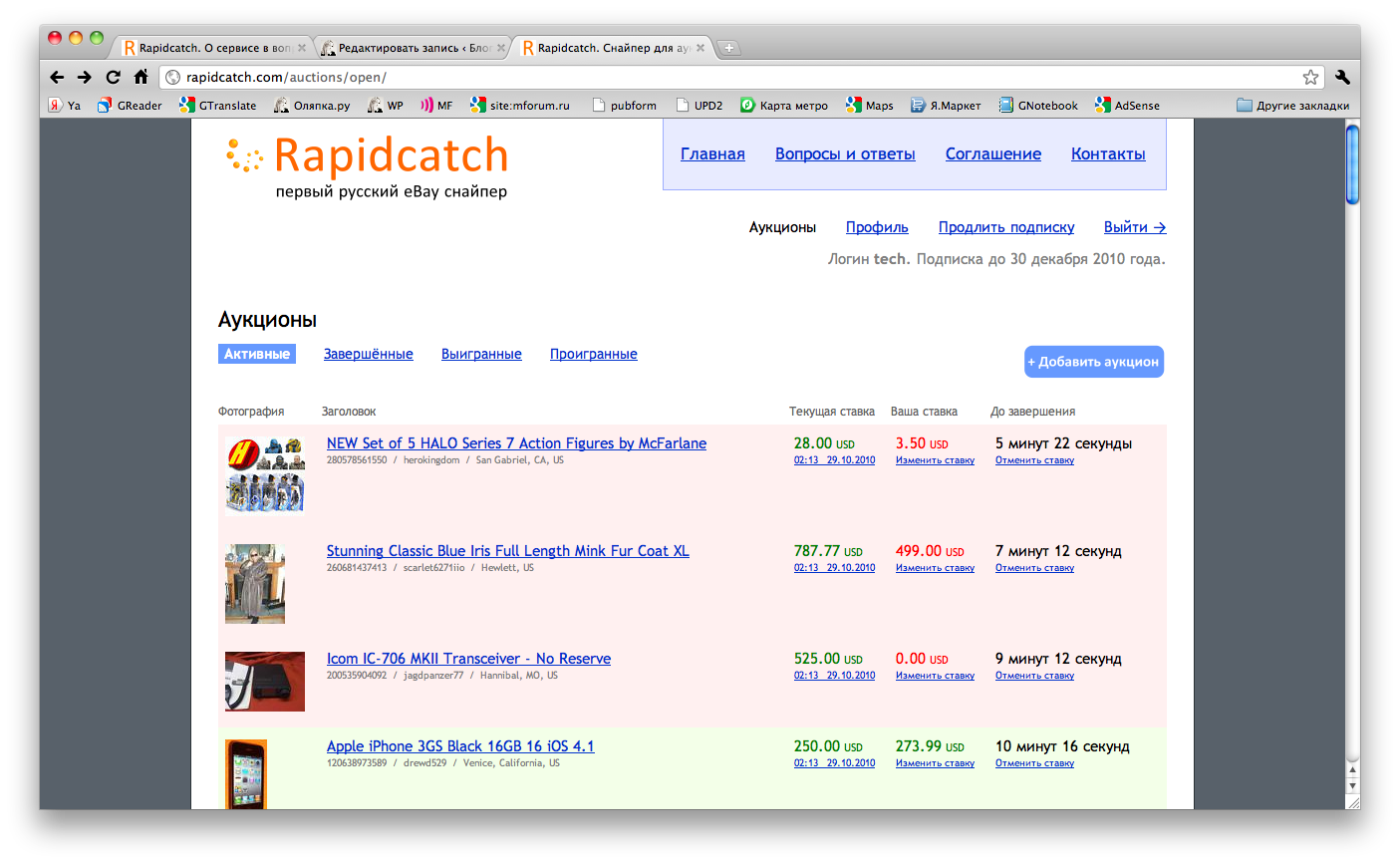1400x864 pixels.
Task: Open the UPD2 bookmark
Action: 699,105
